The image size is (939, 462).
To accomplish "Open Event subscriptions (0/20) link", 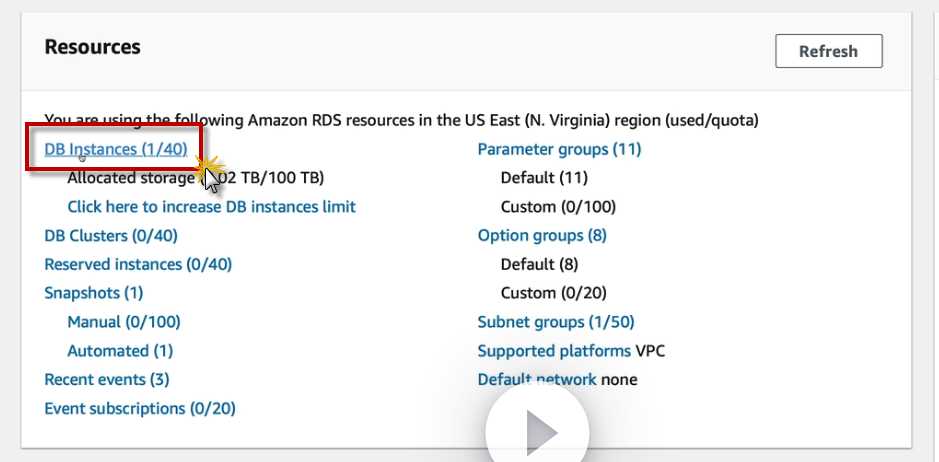I will pyautogui.click(x=139, y=408).
